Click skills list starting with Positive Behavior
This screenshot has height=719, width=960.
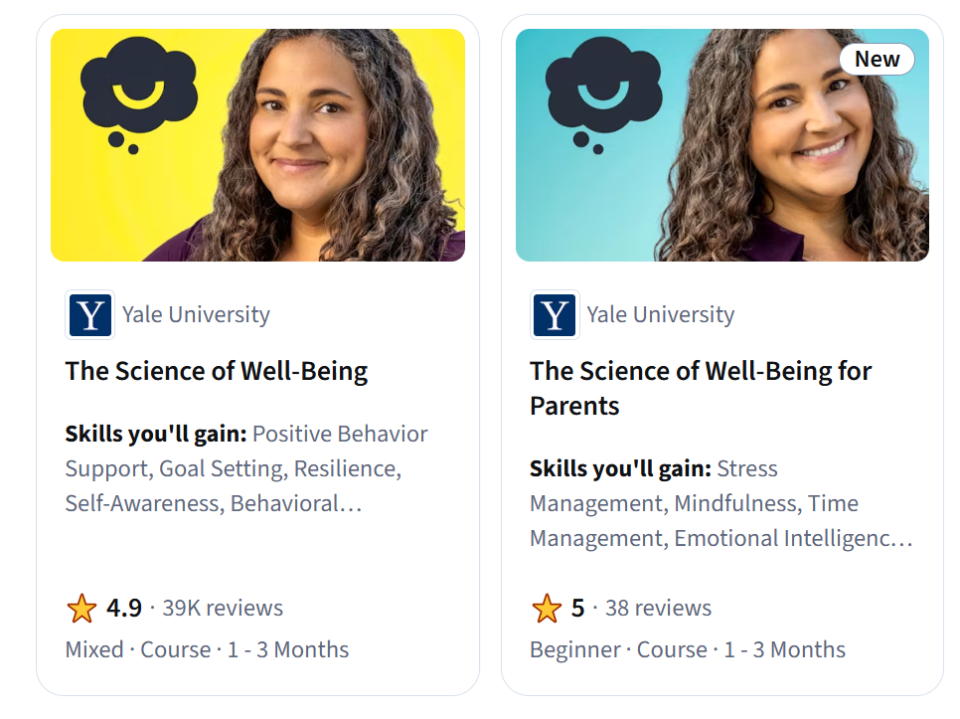click(x=247, y=469)
